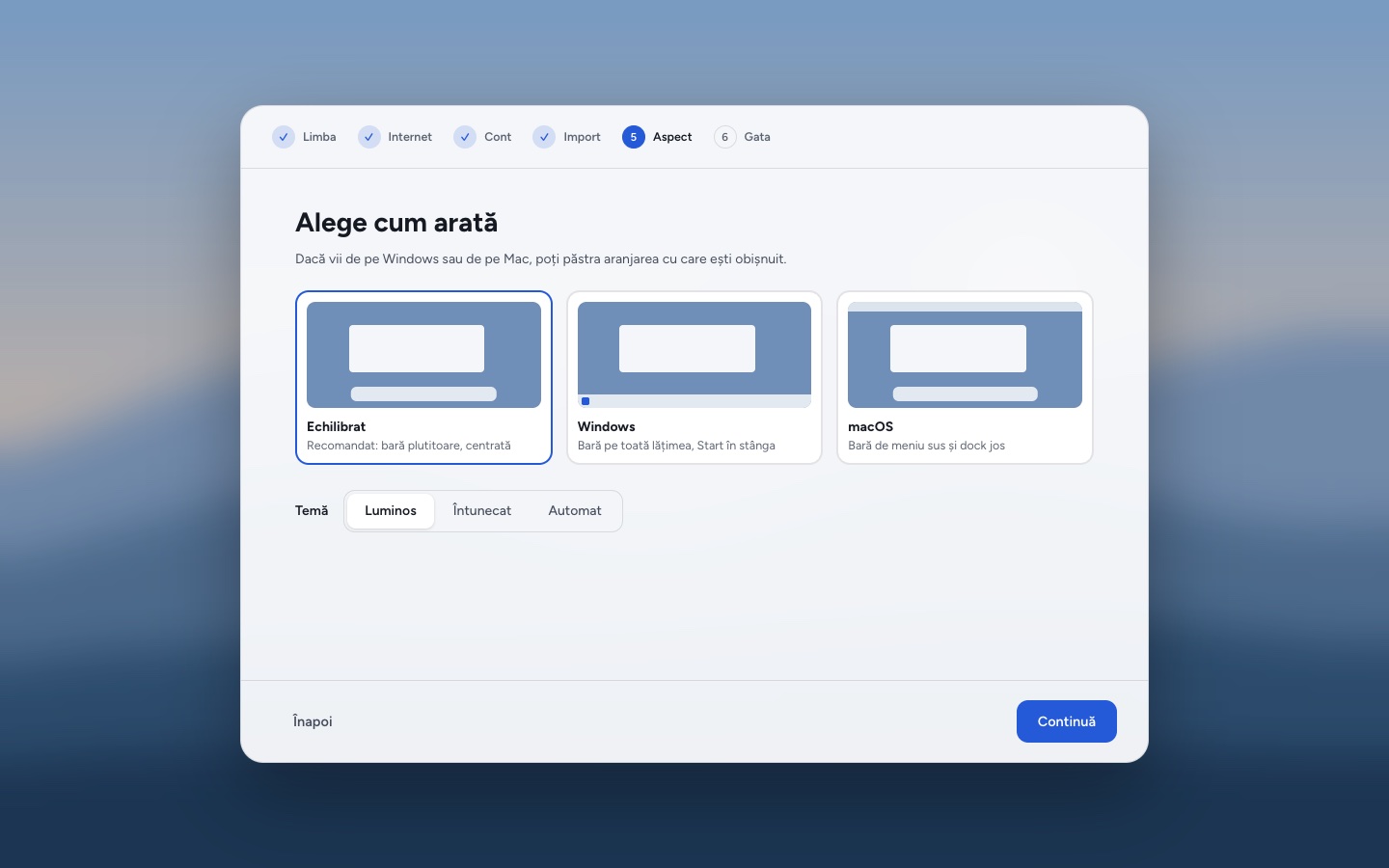1389x868 pixels.
Task: Click the Echilibrat layout preview thumbnail
Action: coord(423,355)
